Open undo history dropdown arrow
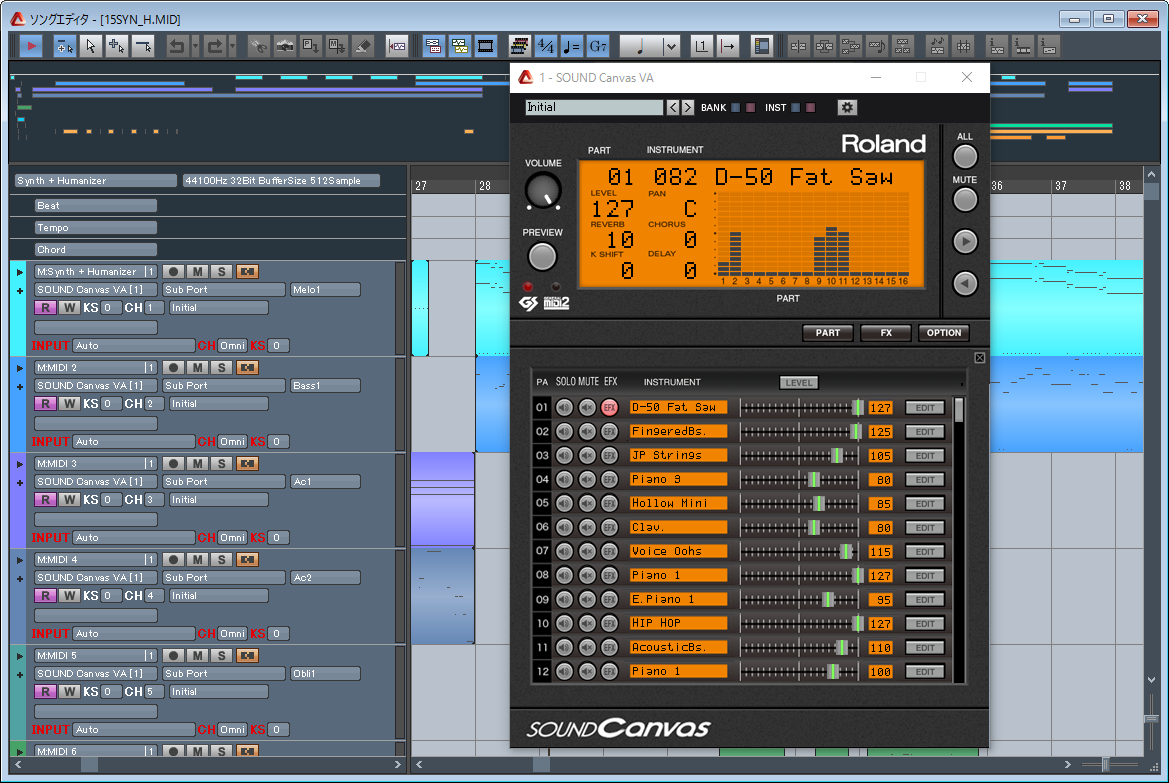Screen dimensions: 1169x783 (x=195, y=46)
